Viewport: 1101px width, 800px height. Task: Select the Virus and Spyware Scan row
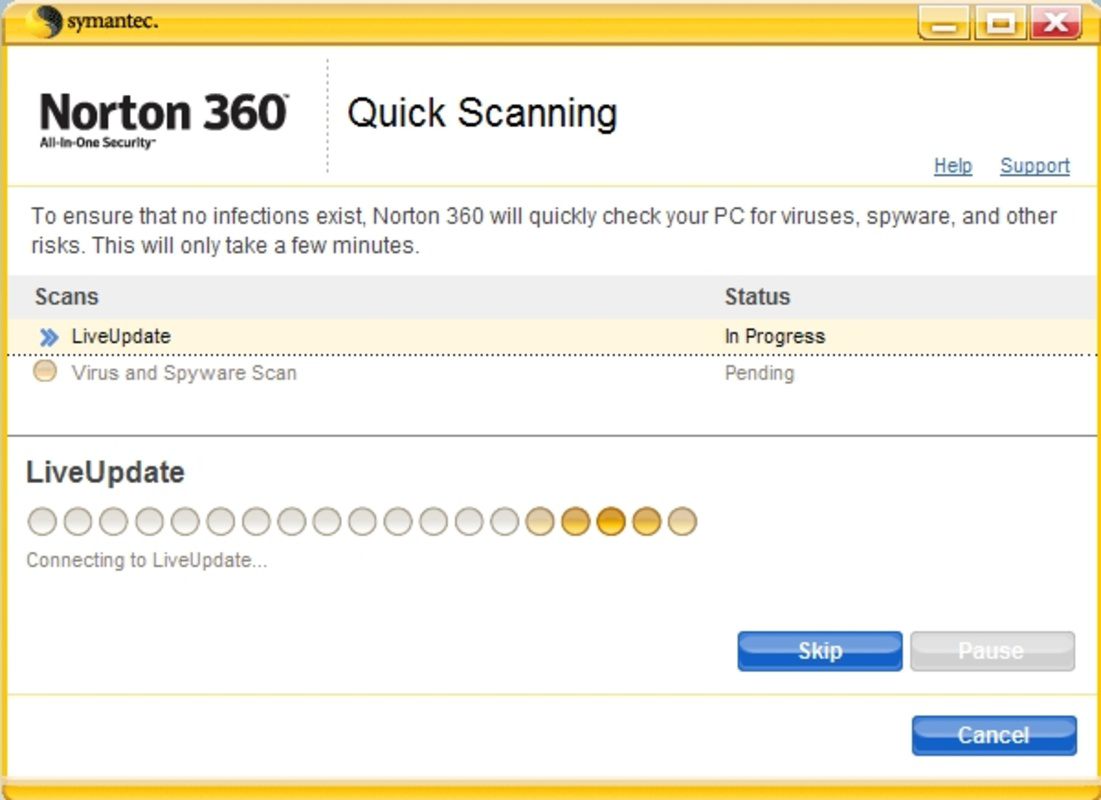click(552, 372)
